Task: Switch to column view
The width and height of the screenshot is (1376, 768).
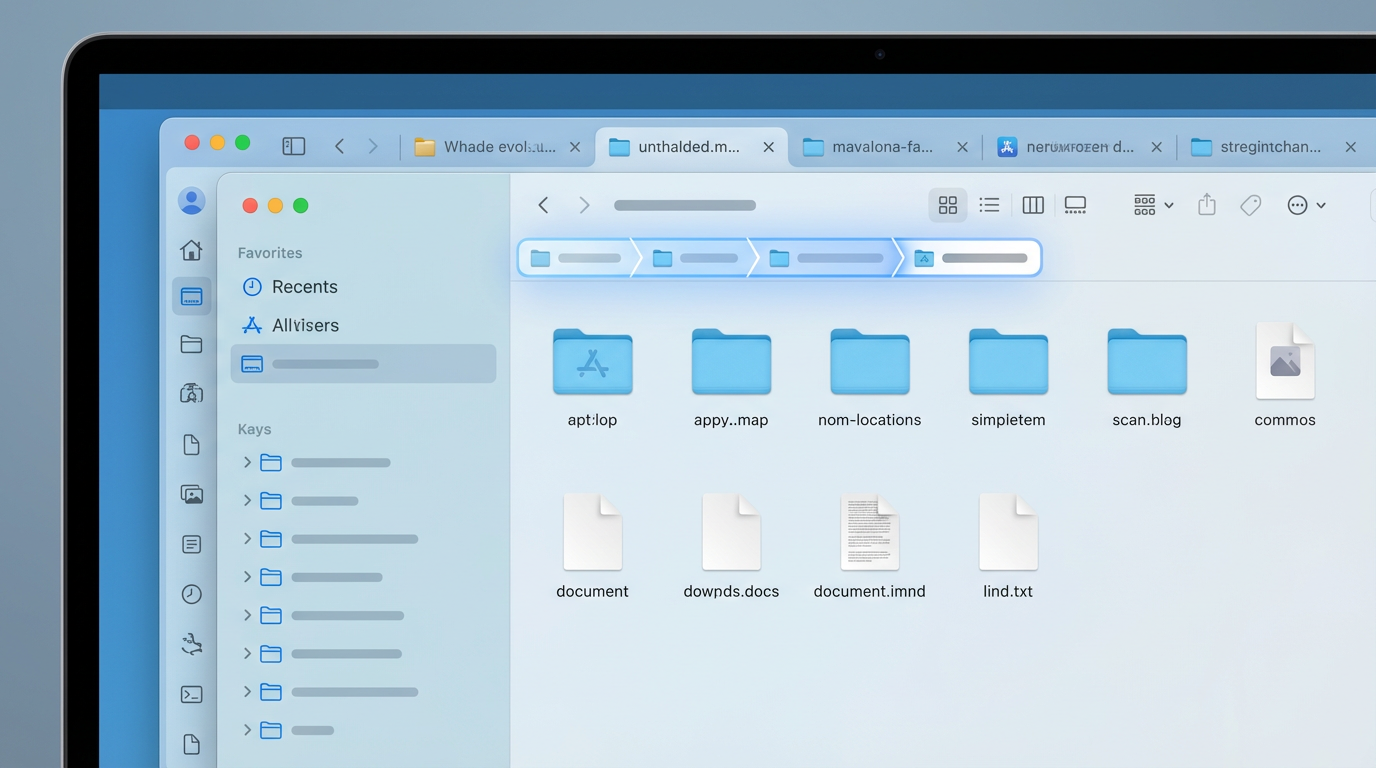Action: [x=1033, y=205]
